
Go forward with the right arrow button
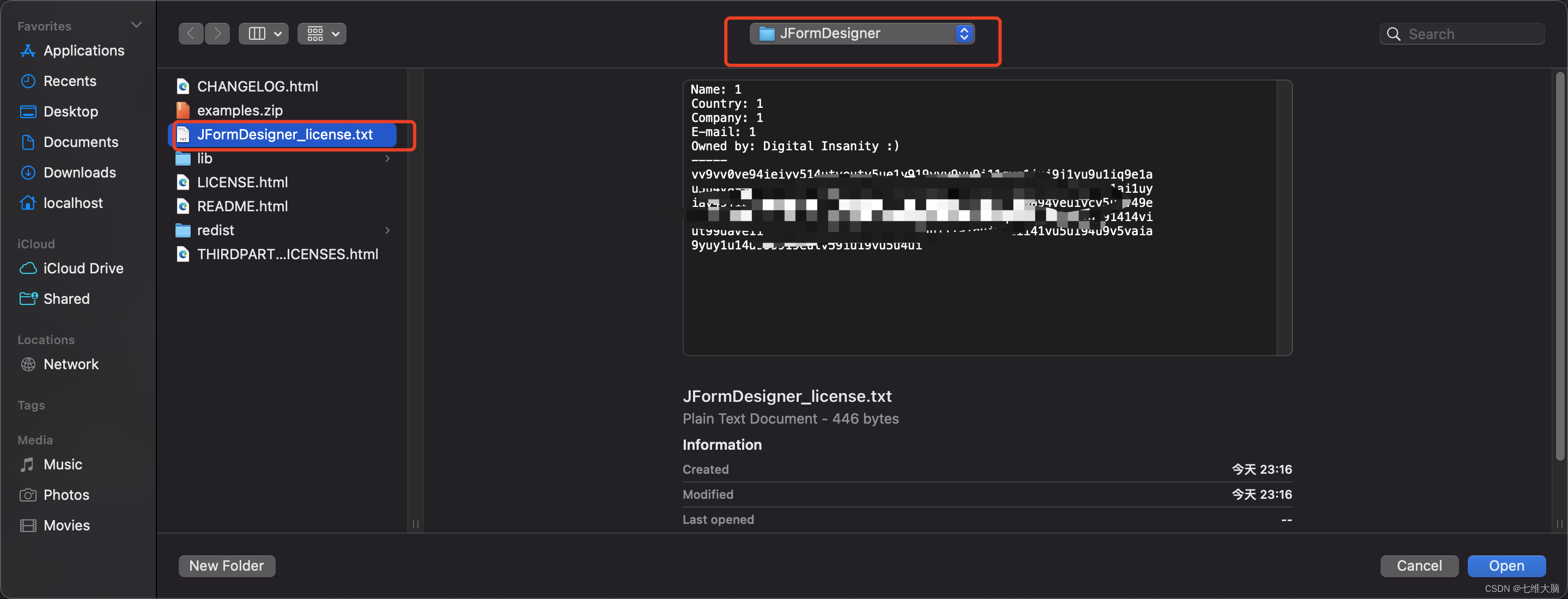217,33
